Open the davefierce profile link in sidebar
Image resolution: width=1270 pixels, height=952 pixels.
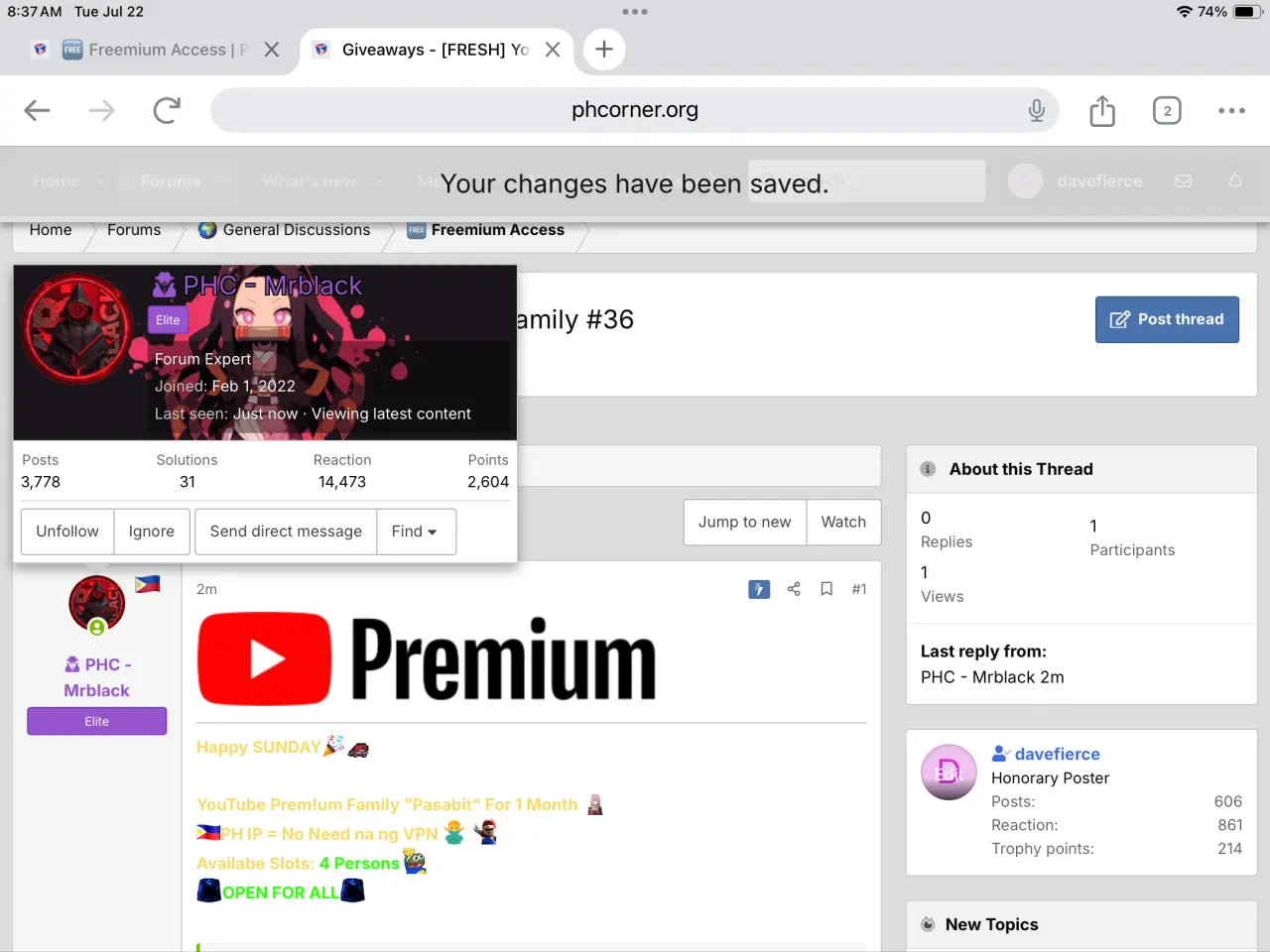[1058, 754]
